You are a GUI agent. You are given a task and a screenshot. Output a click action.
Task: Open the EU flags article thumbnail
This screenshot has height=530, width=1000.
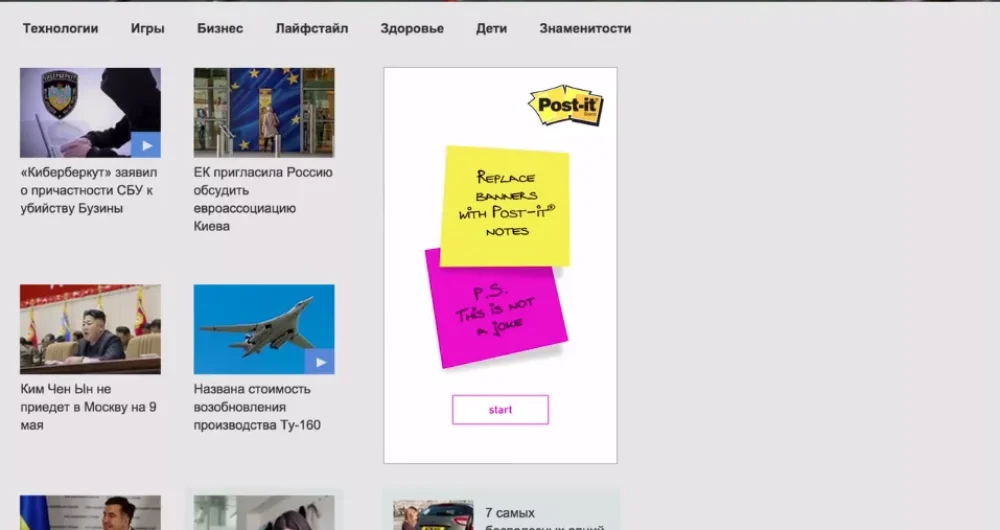264,113
